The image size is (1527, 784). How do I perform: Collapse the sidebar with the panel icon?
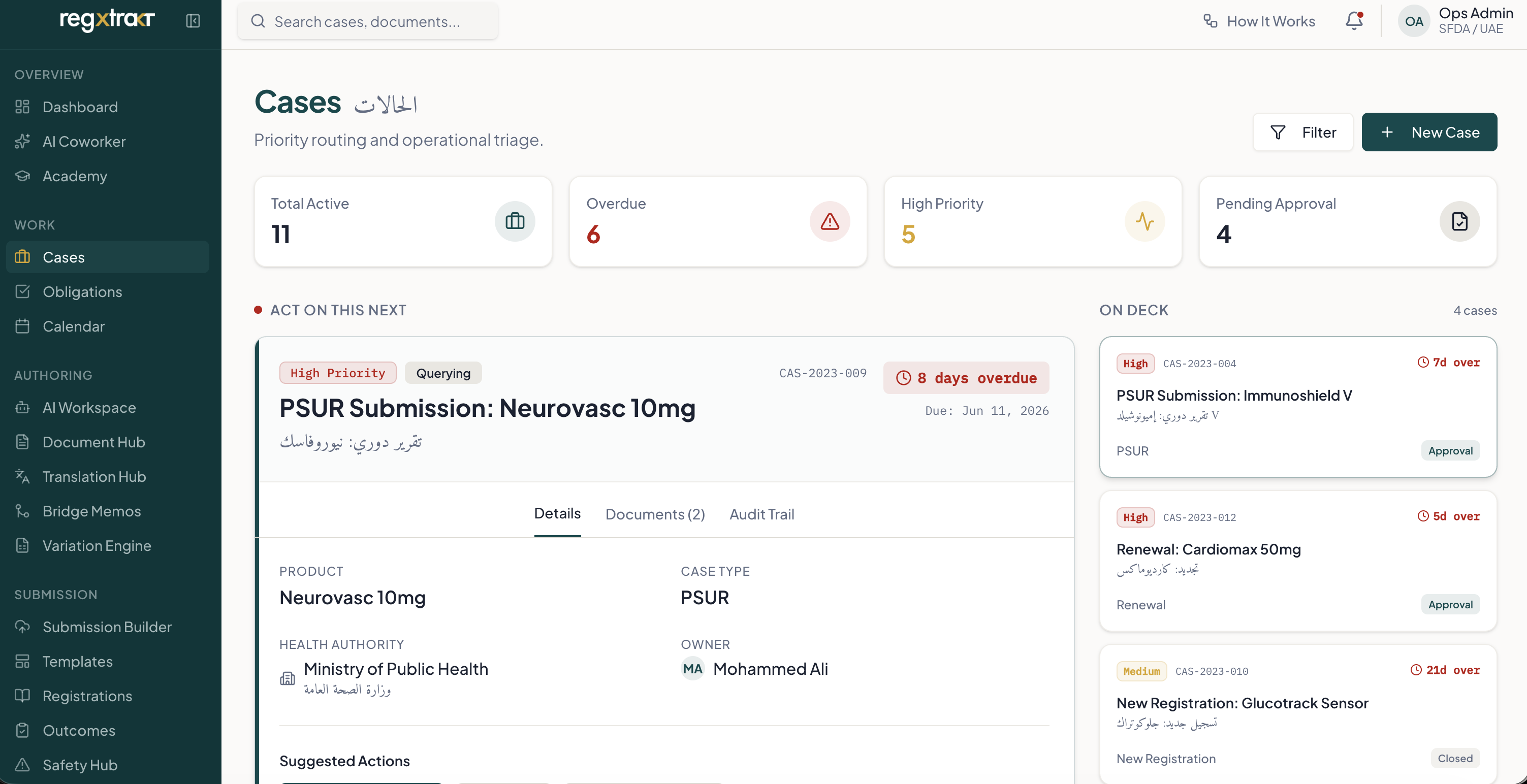point(193,21)
